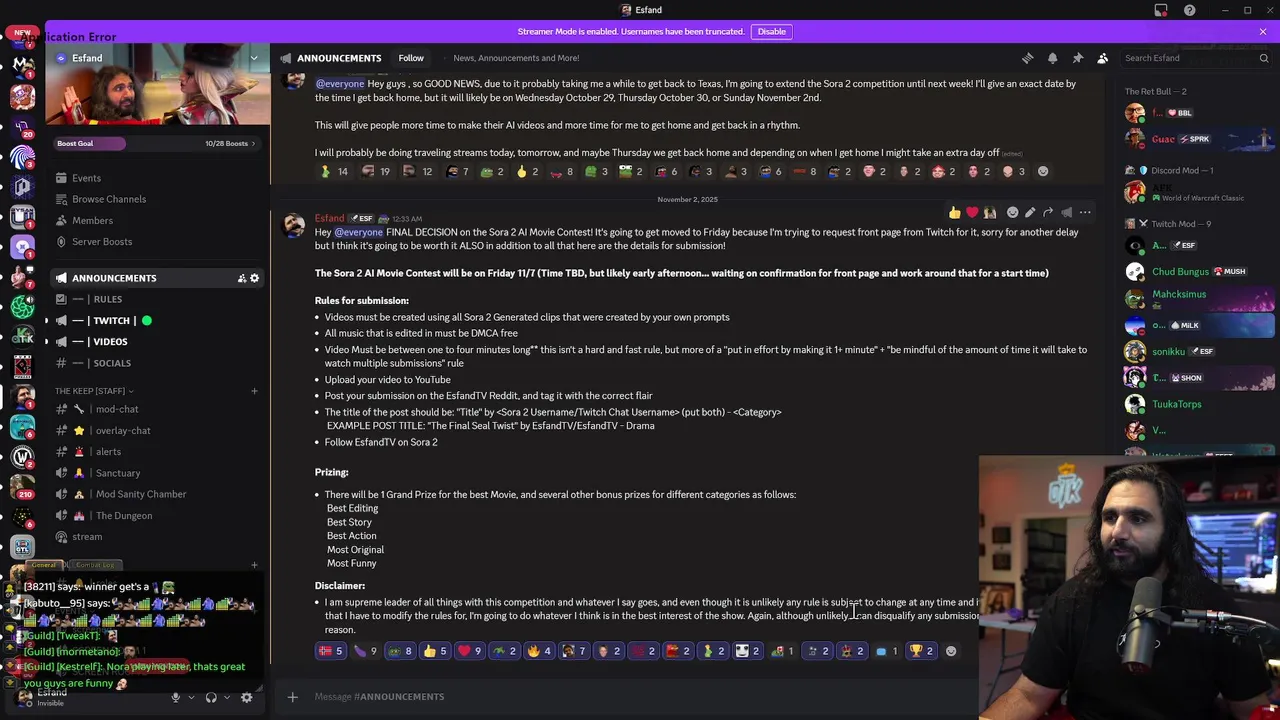Join The Dungeon voice channel
The height and width of the screenshot is (720, 1280).
tap(158, 515)
